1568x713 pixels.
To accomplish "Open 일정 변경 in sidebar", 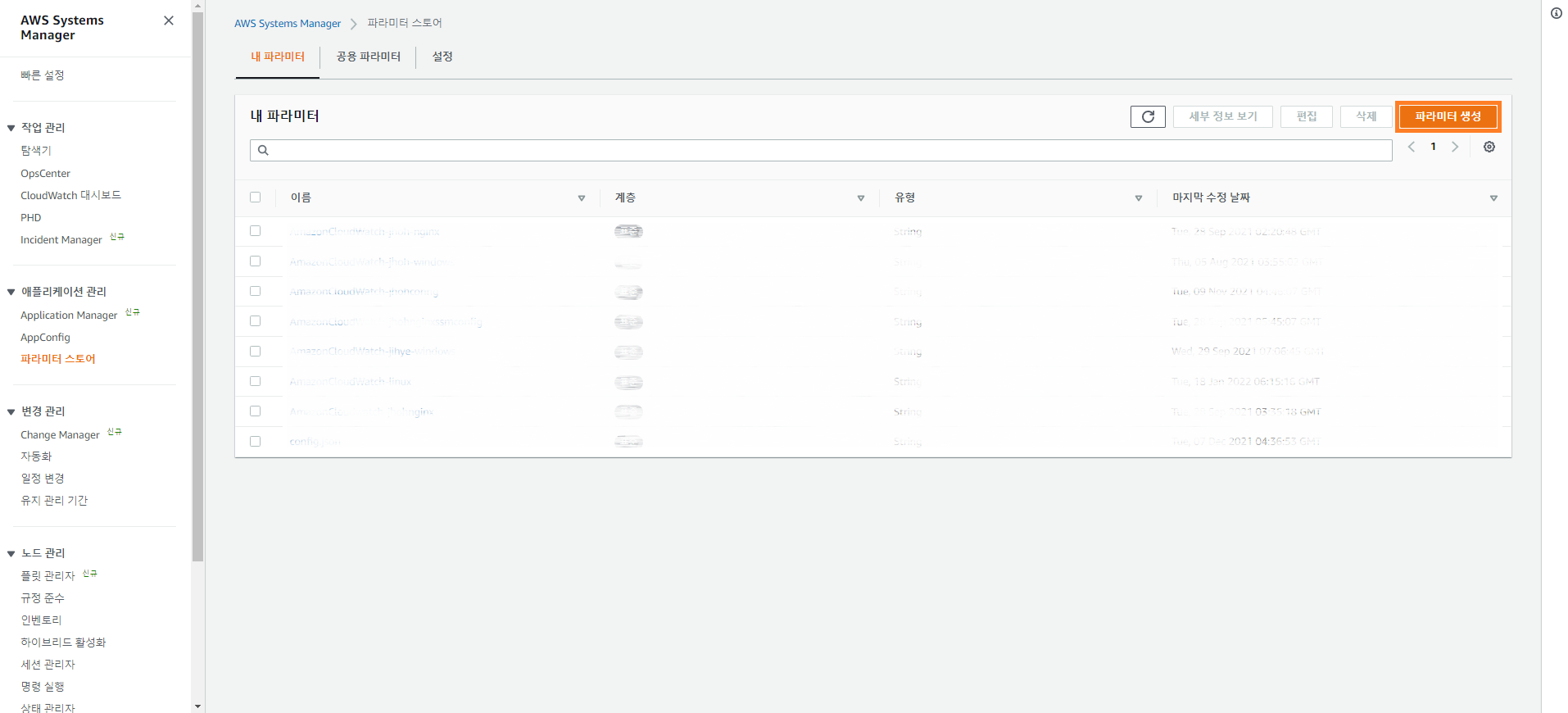I will (x=43, y=478).
